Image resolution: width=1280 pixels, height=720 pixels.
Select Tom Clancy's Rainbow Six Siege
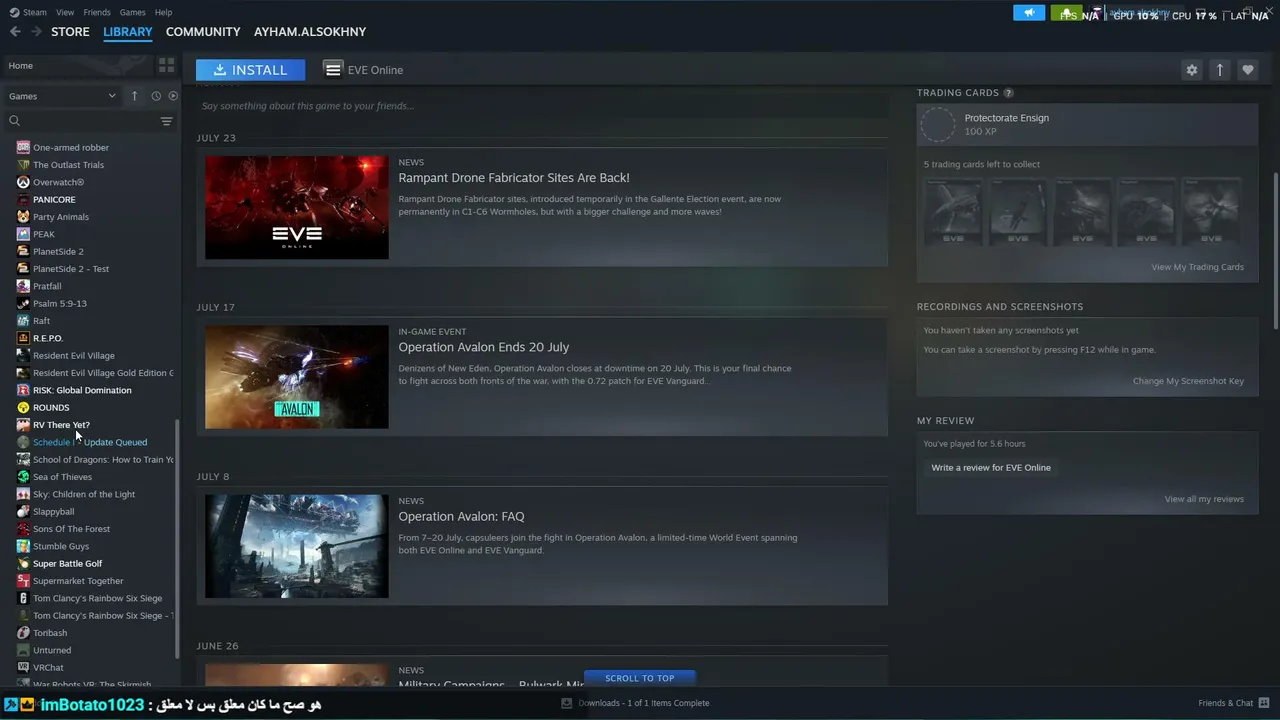click(97, 598)
